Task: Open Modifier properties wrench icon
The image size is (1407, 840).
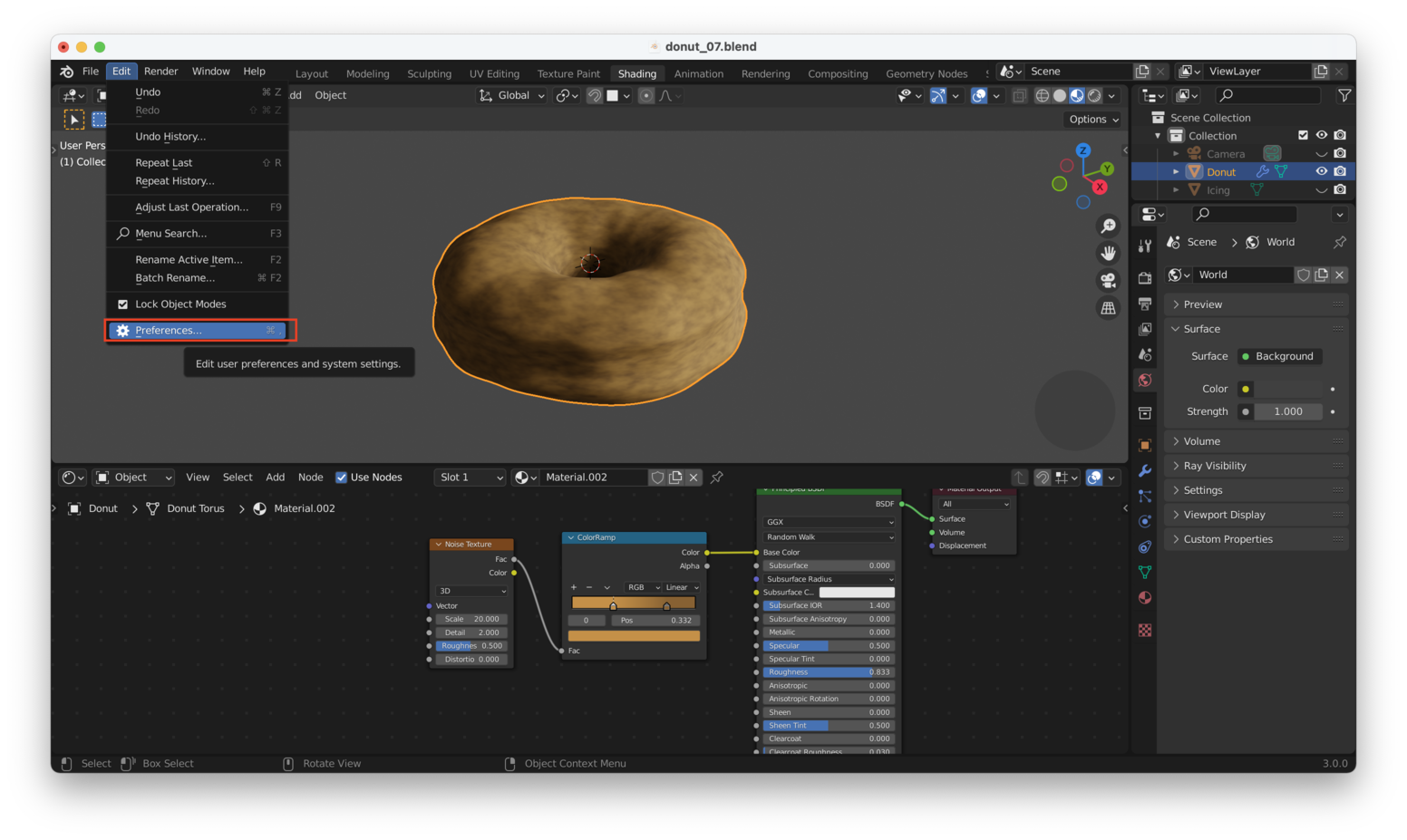Action: click(x=1145, y=471)
